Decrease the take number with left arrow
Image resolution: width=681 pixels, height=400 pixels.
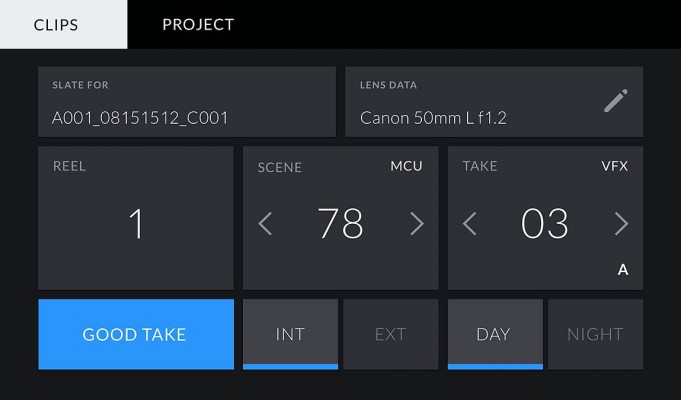coord(470,224)
